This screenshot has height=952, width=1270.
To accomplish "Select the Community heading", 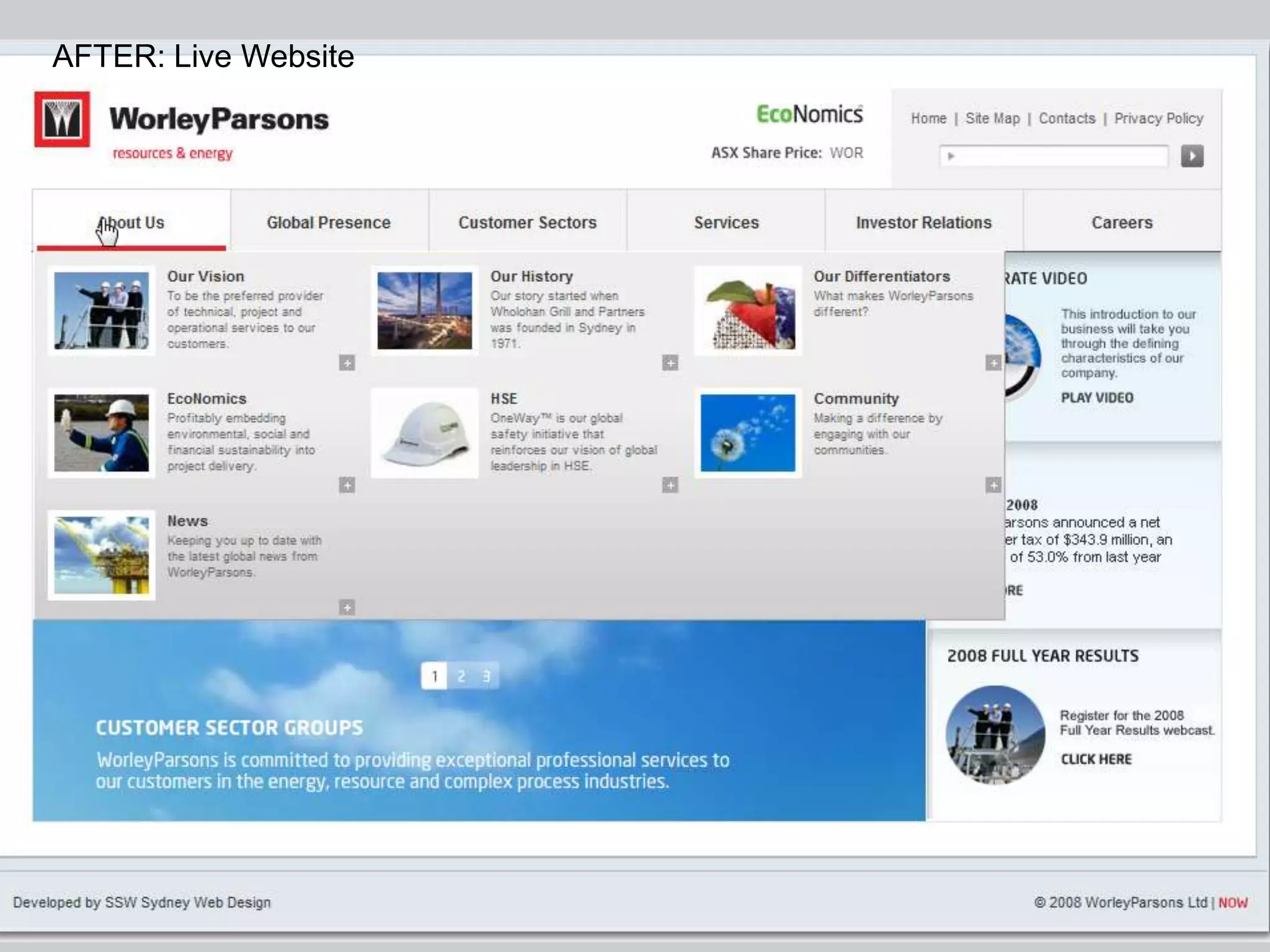I will (x=856, y=399).
